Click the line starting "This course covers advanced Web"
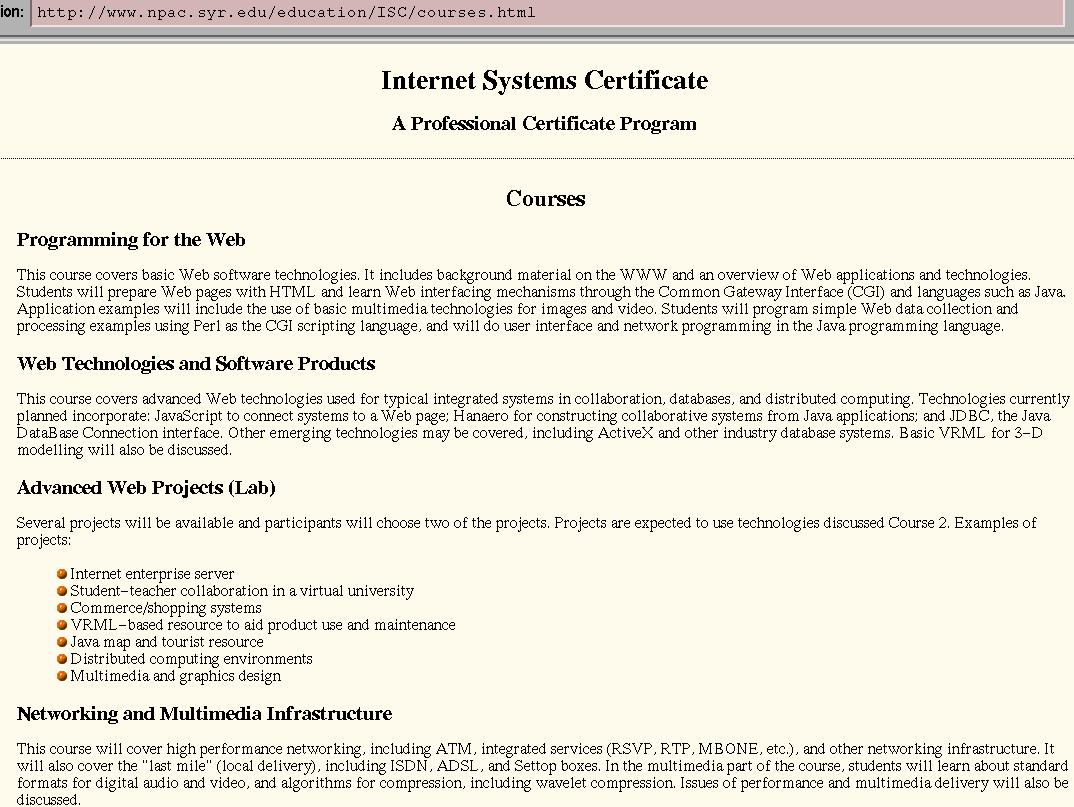 [x=543, y=399]
